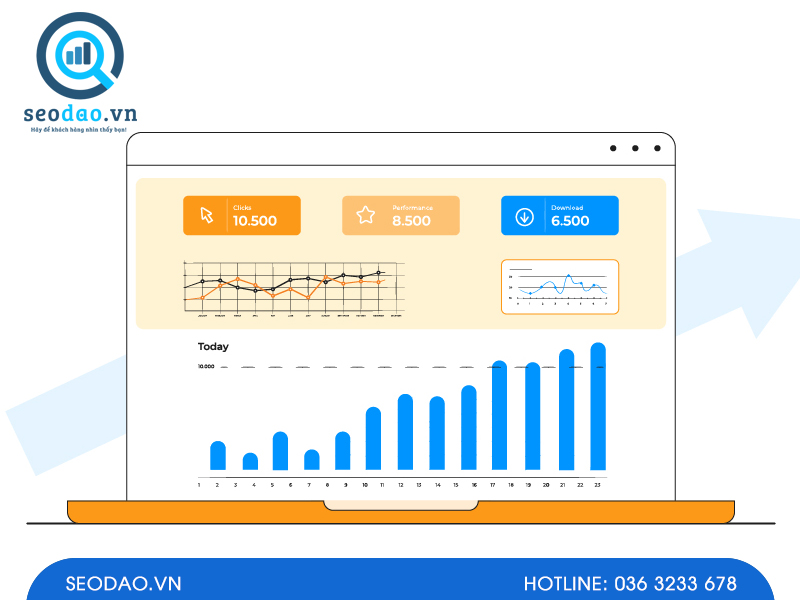This screenshot has width=800, height=600.
Task: Click the cursor icon in Clicks card
Action: click(x=207, y=215)
